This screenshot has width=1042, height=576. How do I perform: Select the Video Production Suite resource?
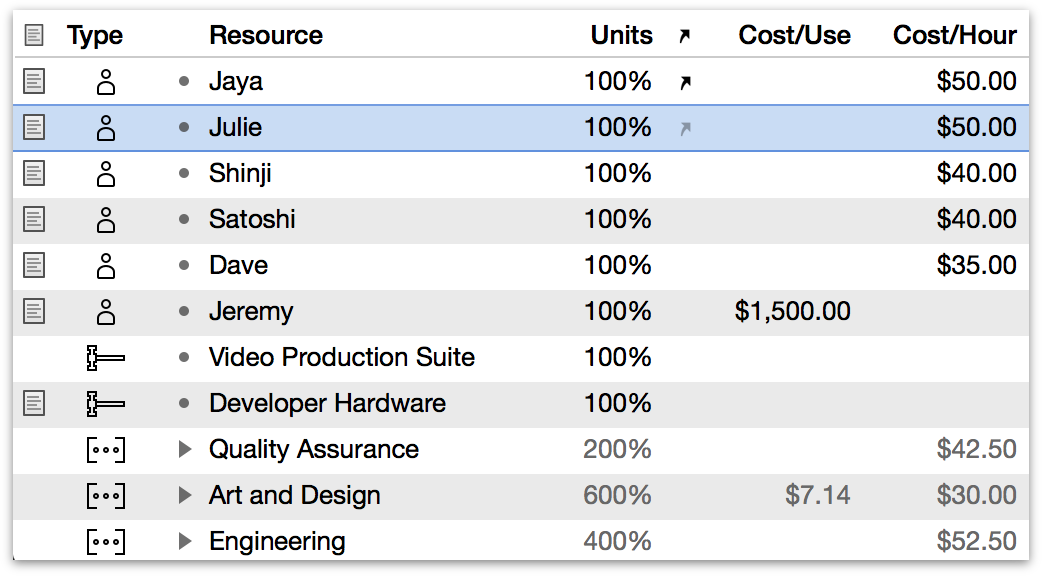(342, 357)
